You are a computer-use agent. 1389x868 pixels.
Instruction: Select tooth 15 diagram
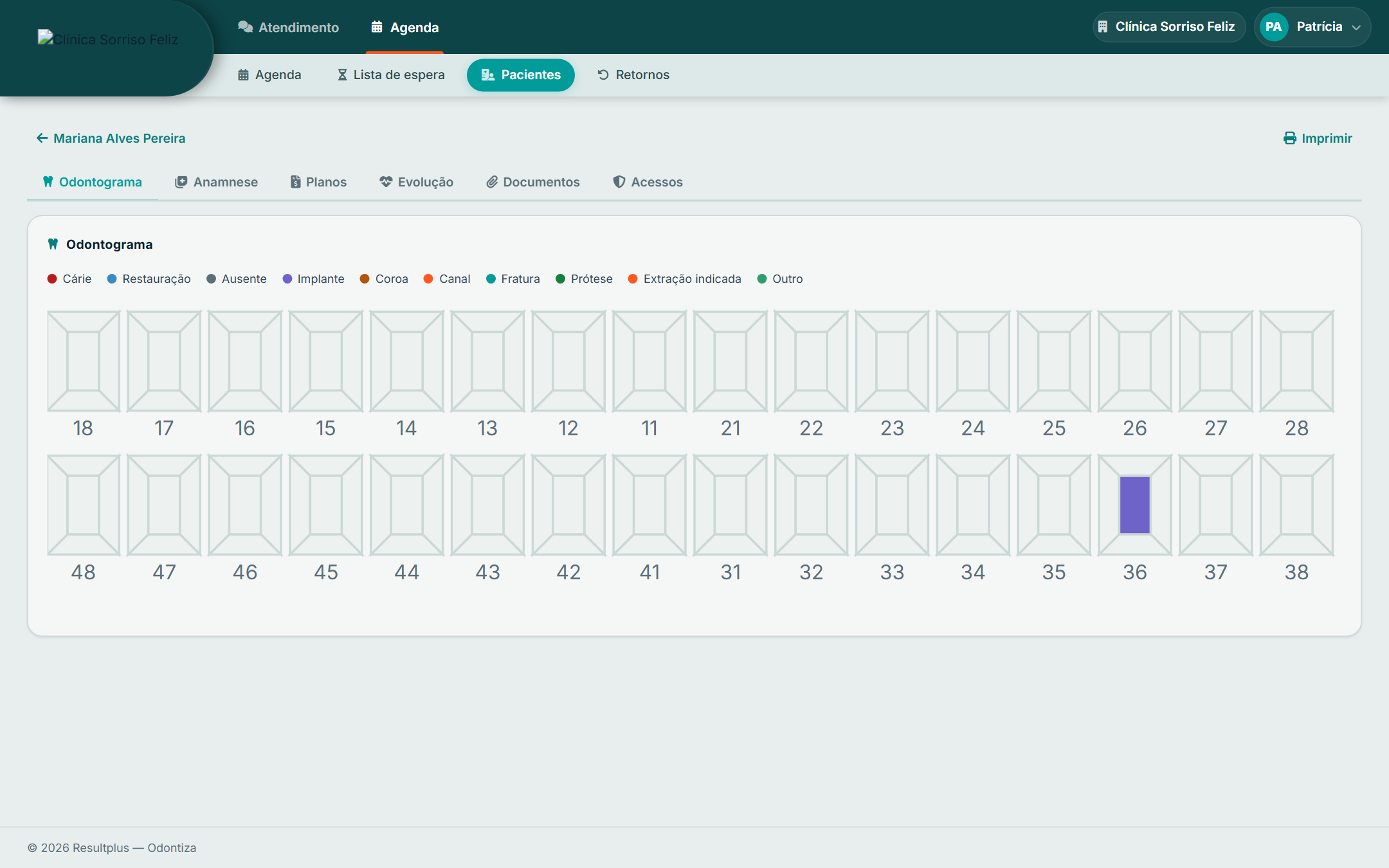(326, 361)
